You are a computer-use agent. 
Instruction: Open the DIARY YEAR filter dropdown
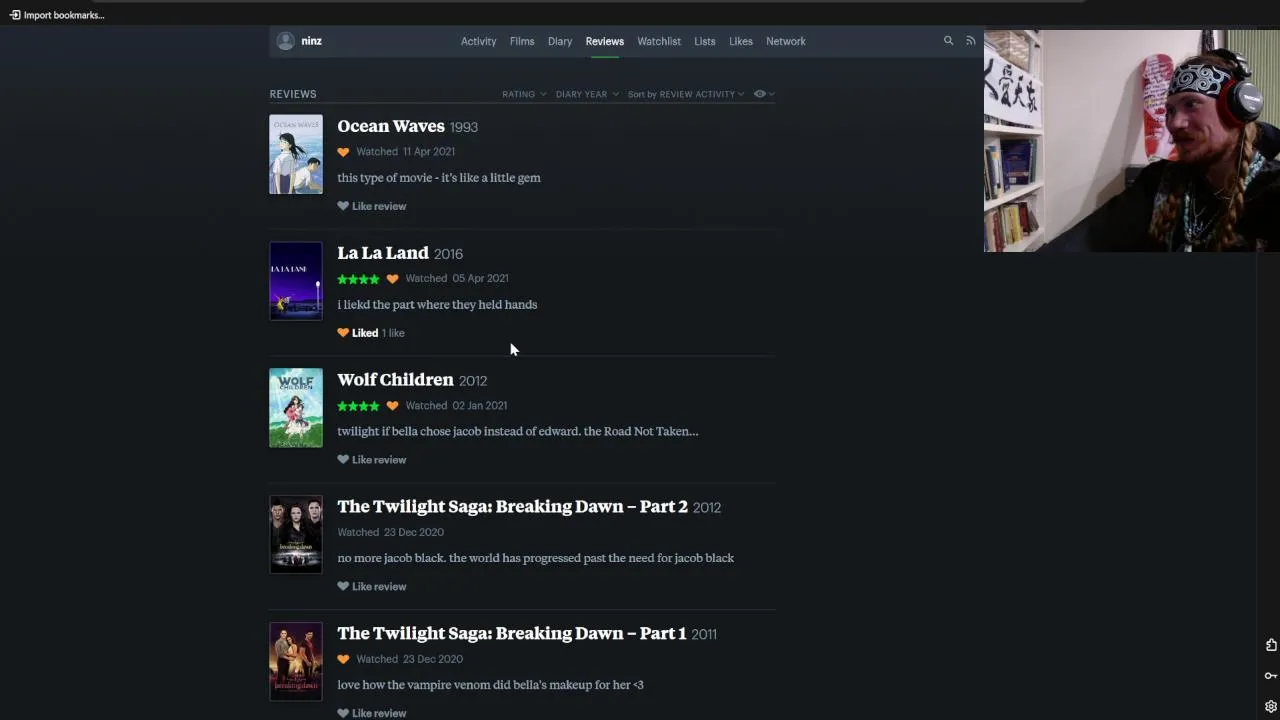tap(587, 94)
